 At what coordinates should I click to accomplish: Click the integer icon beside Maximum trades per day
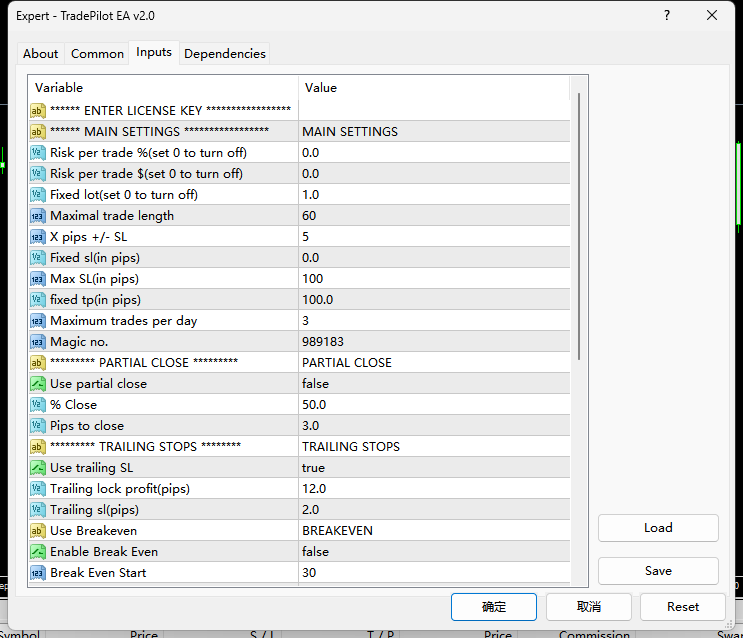[38, 320]
